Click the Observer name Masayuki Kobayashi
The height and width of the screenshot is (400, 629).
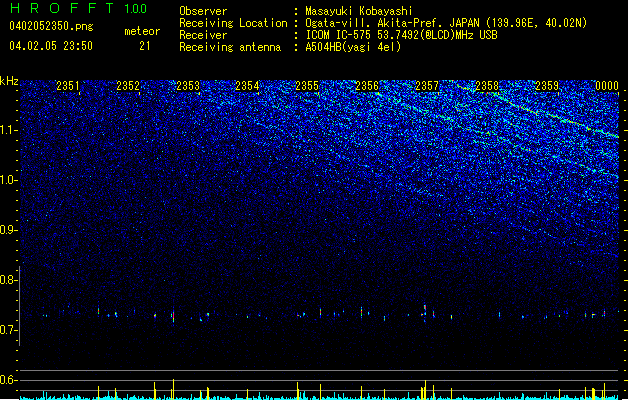(359, 11)
